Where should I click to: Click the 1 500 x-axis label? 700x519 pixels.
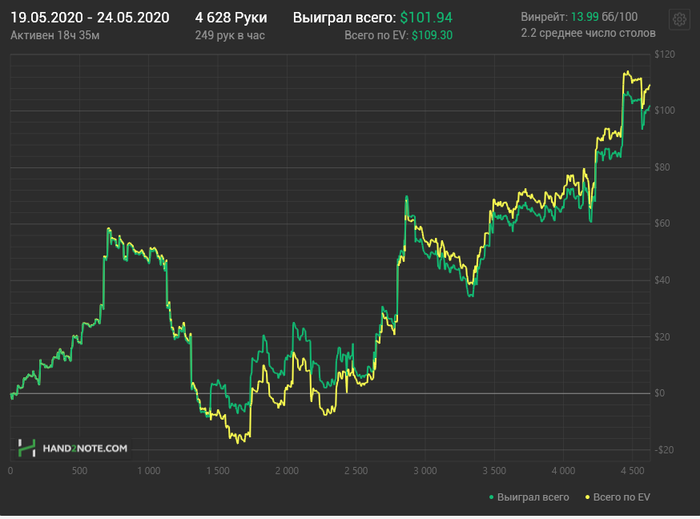[218, 471]
